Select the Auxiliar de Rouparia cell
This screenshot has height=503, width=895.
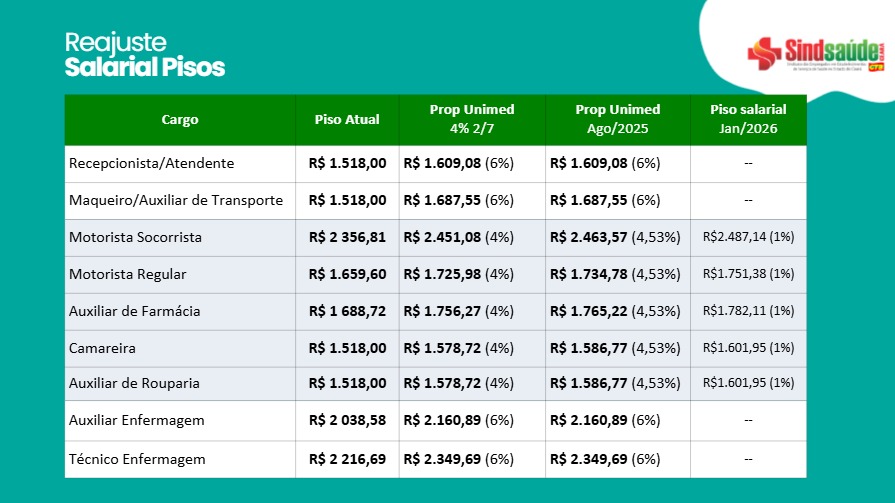(134, 384)
